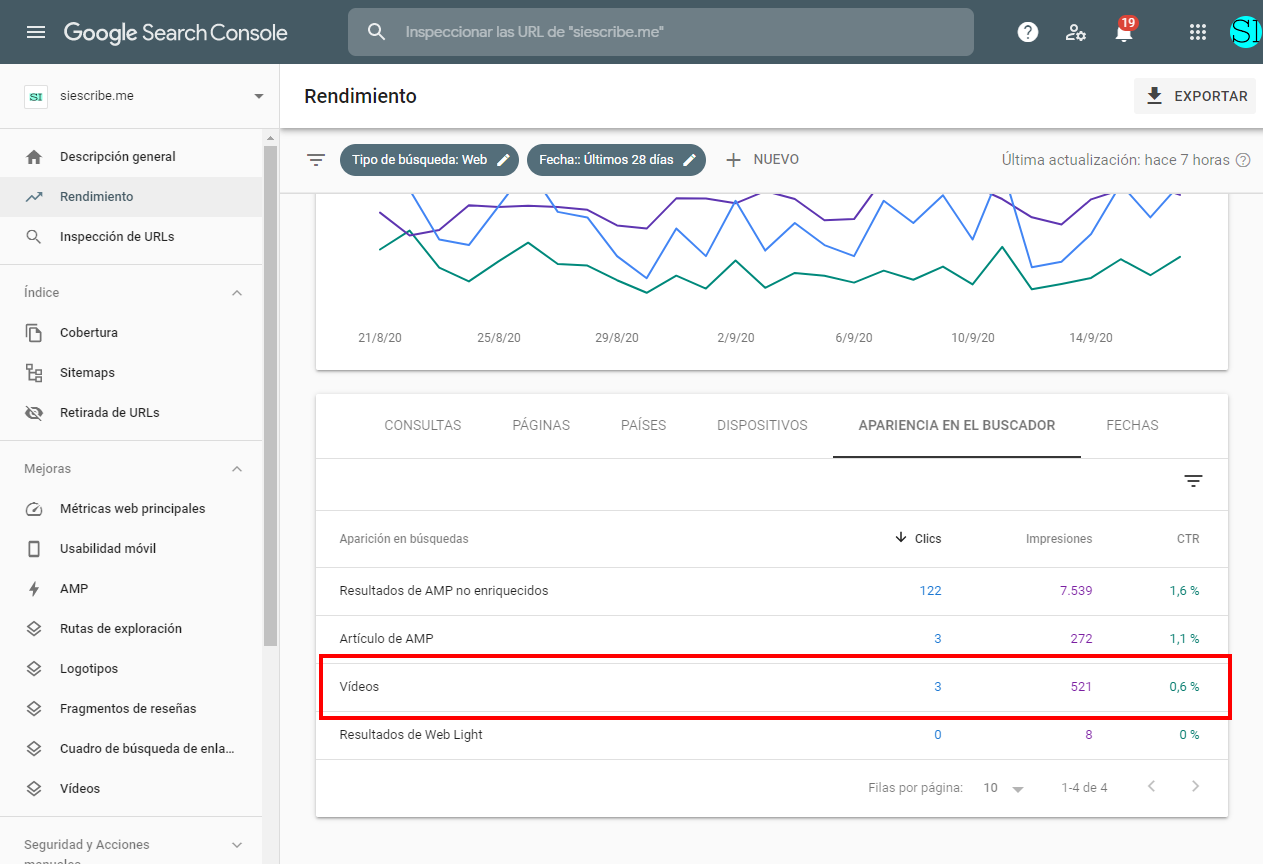This screenshot has height=864, width=1263.
Task: Click crossed-eye icon beside Retirada de URLs
Action: 34,413
